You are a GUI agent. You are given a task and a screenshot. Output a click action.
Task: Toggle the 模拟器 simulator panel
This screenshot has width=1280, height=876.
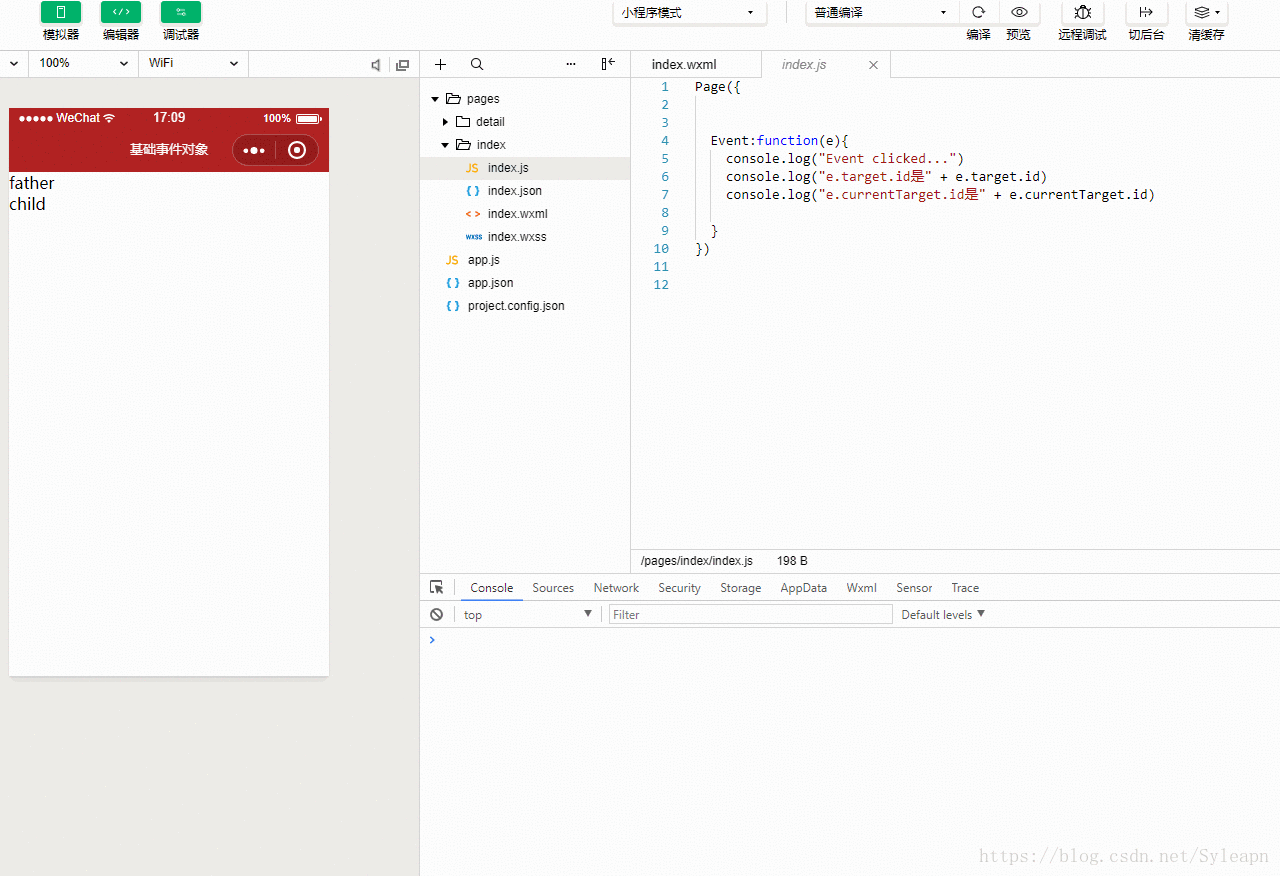tap(61, 12)
